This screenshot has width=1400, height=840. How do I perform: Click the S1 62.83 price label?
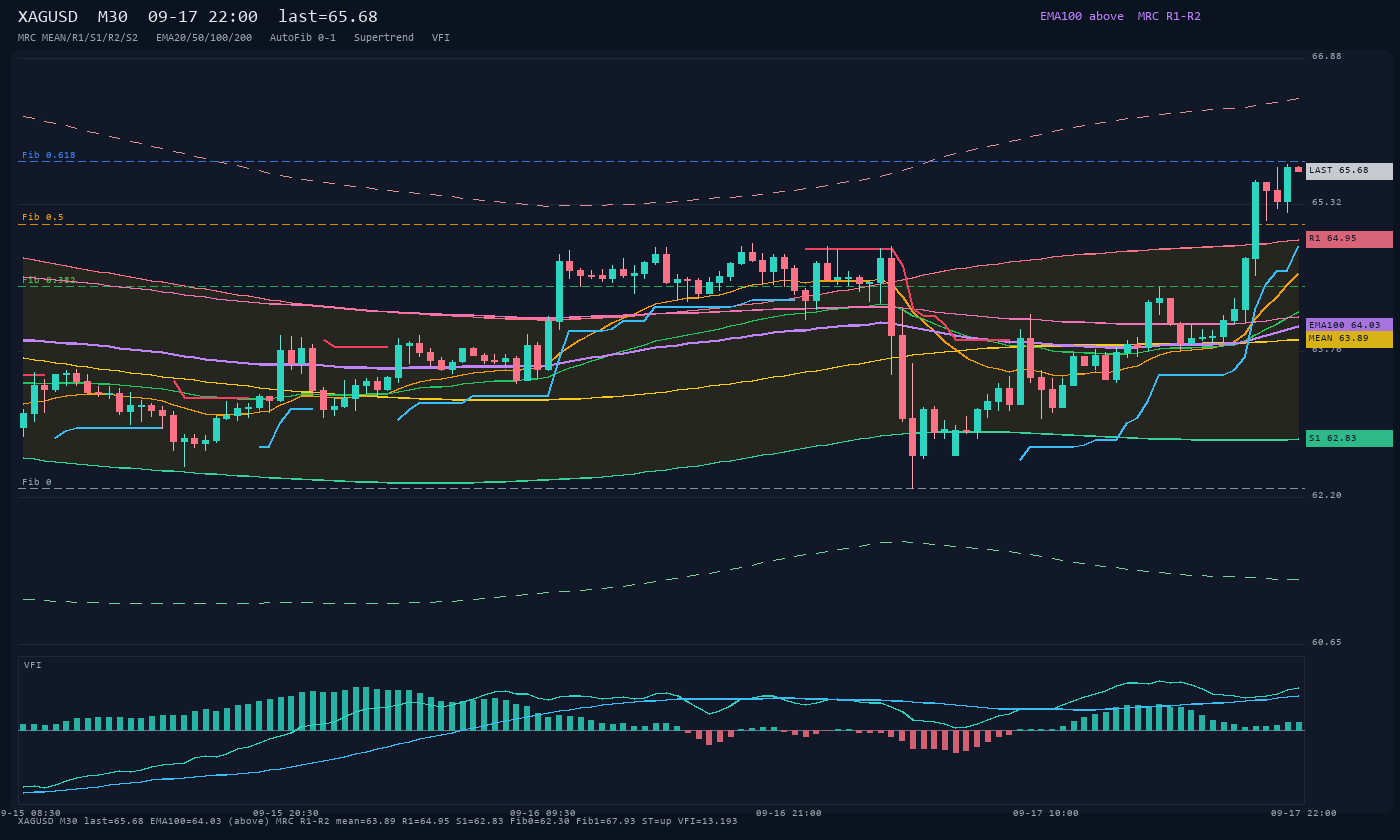[1349, 438]
